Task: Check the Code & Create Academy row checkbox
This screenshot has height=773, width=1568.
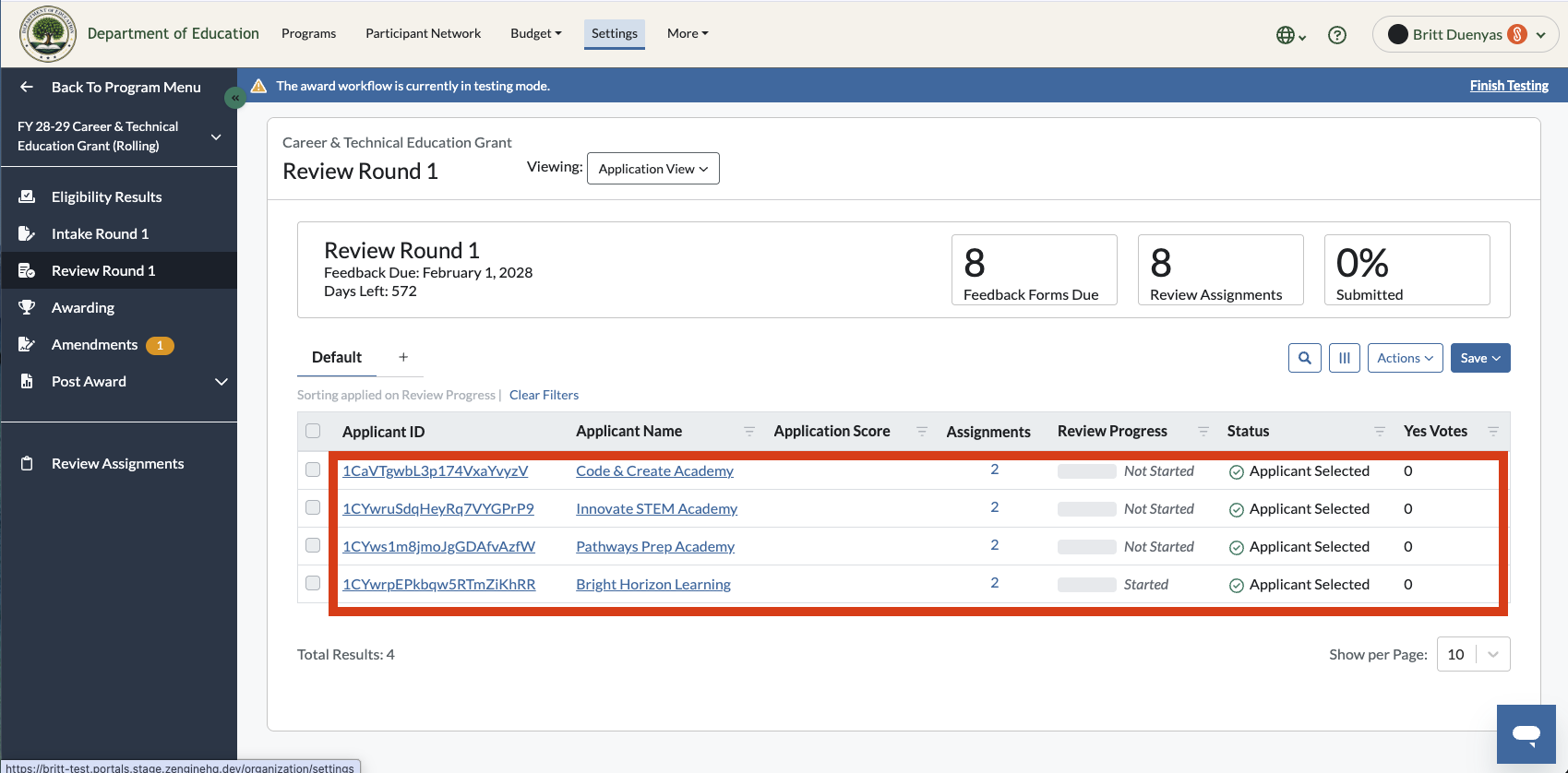Action: pyautogui.click(x=313, y=470)
